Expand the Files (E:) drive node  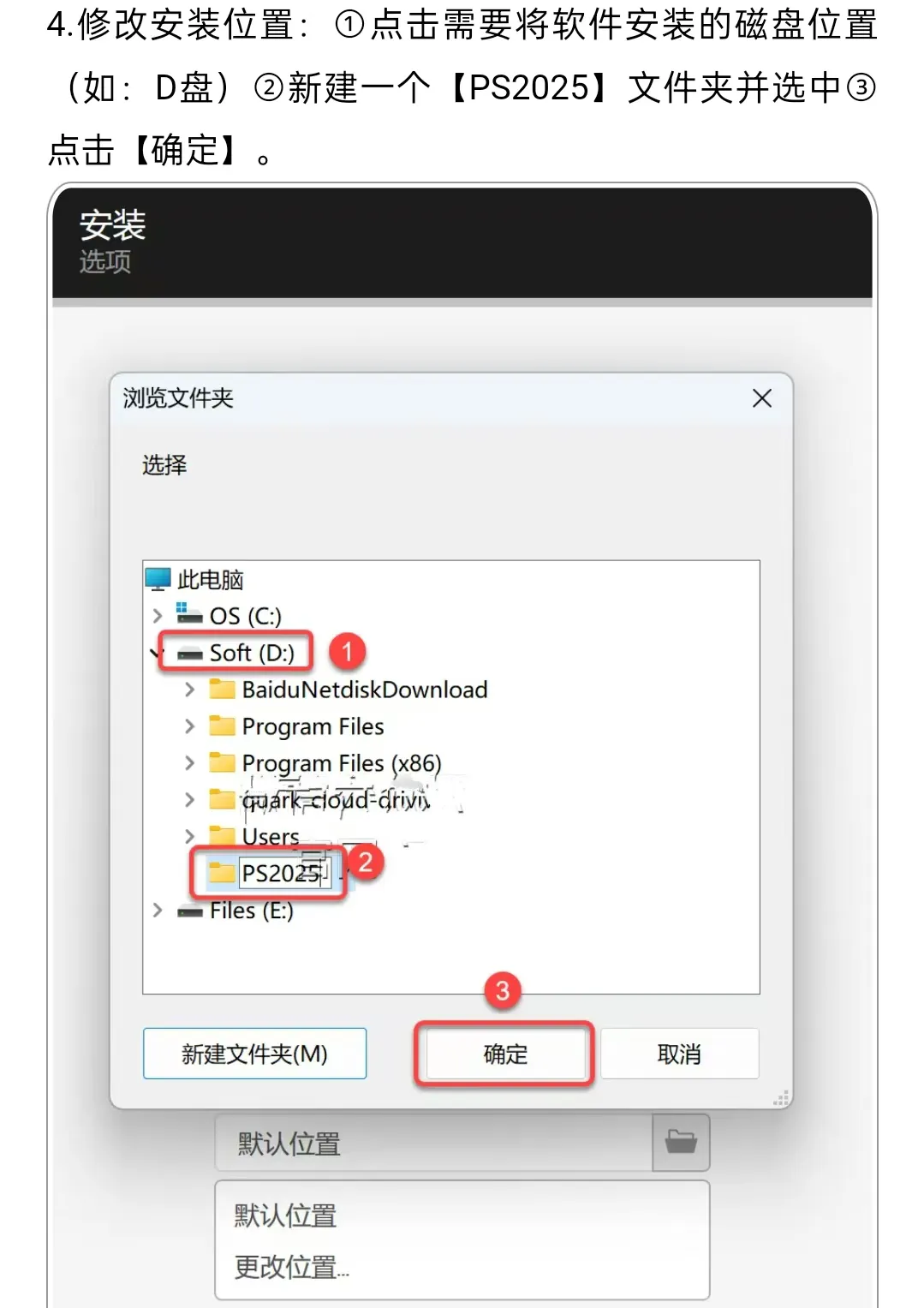pos(158,911)
